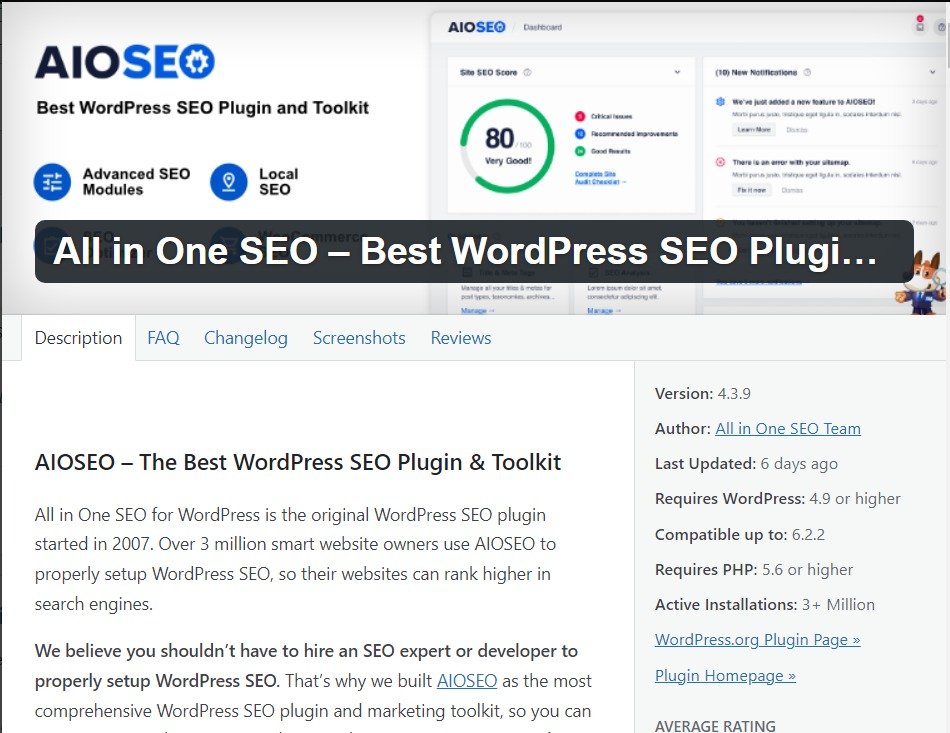The image size is (950, 733).
Task: Click the 'Version: 4.3.9' text
Action: click(703, 394)
